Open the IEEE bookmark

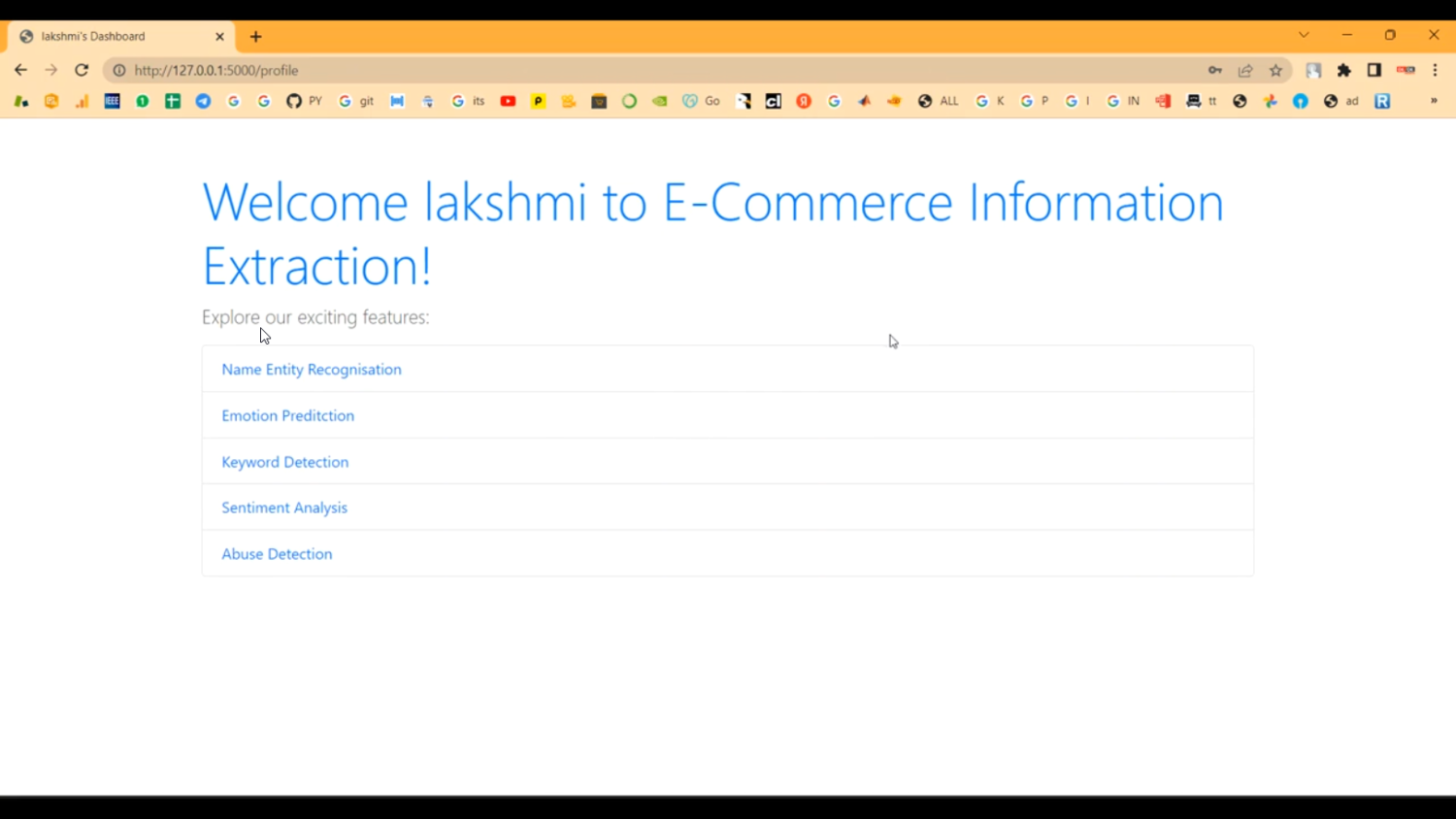(113, 101)
